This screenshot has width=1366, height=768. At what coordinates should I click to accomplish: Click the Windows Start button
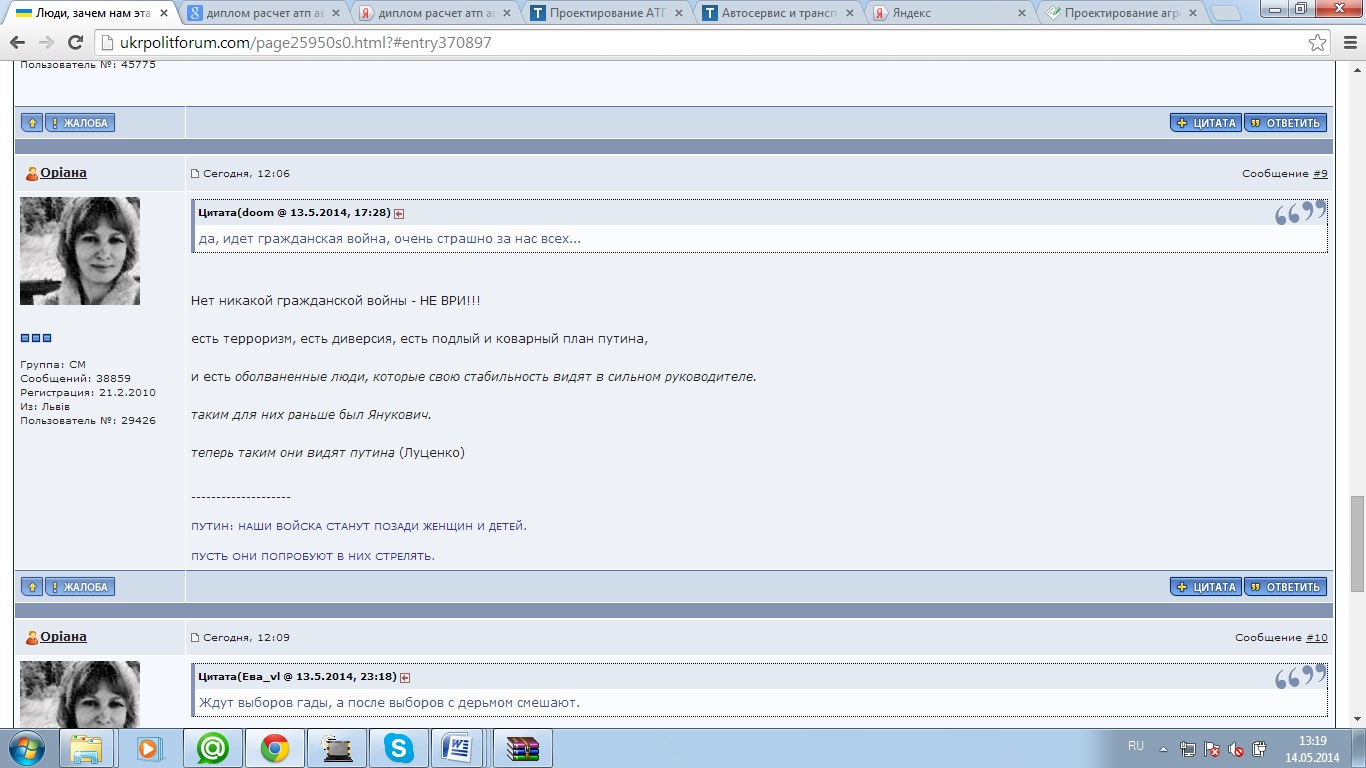point(25,748)
